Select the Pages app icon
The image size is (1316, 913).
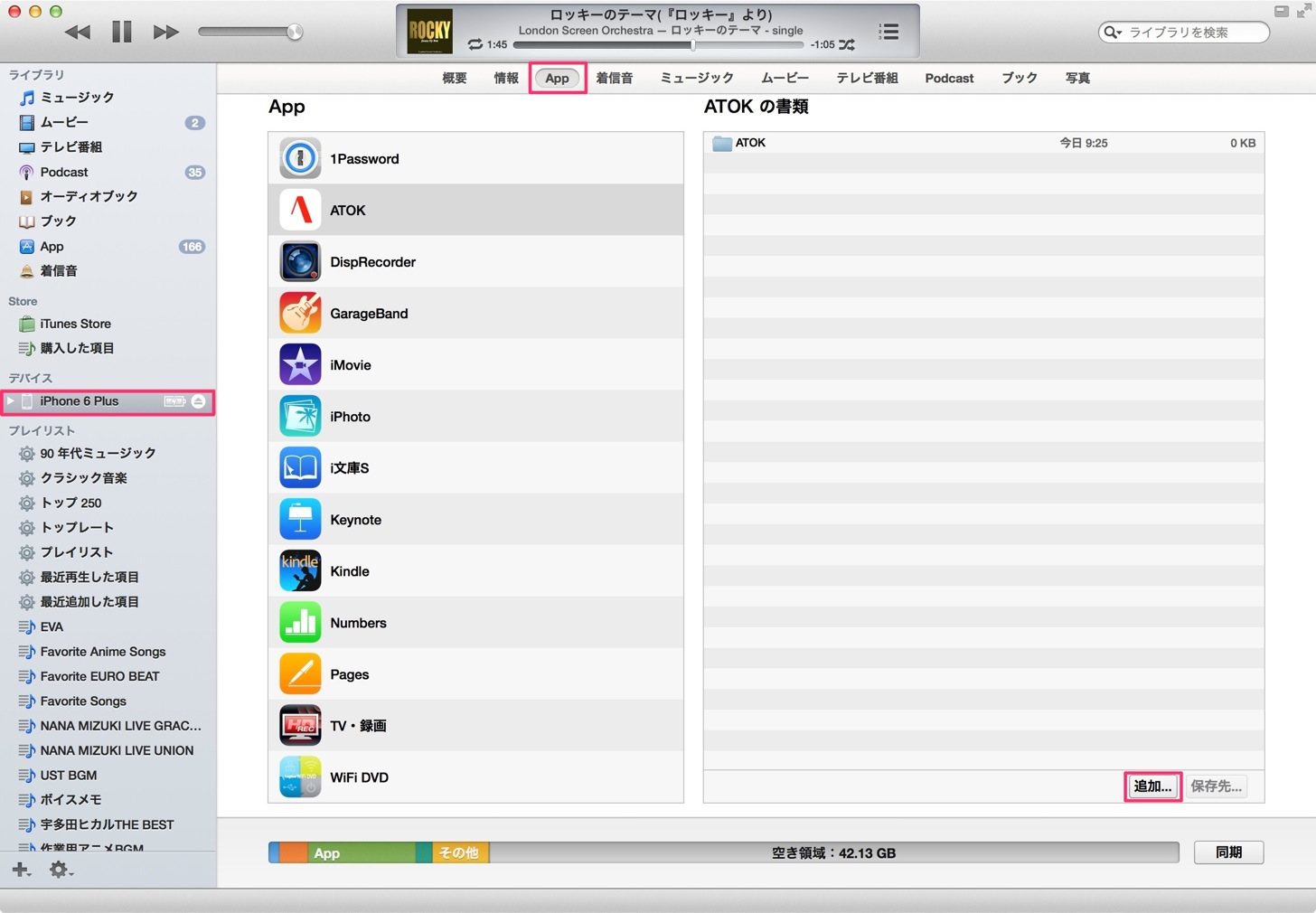tap(300, 674)
